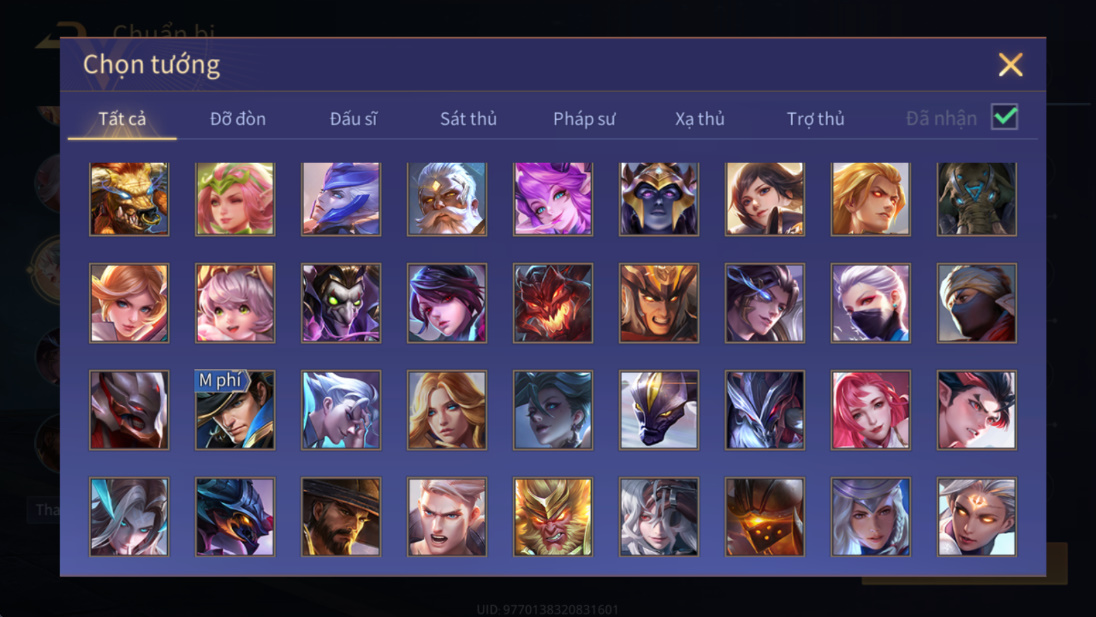Pick the purple-haired girl hero portrait

coord(552,199)
